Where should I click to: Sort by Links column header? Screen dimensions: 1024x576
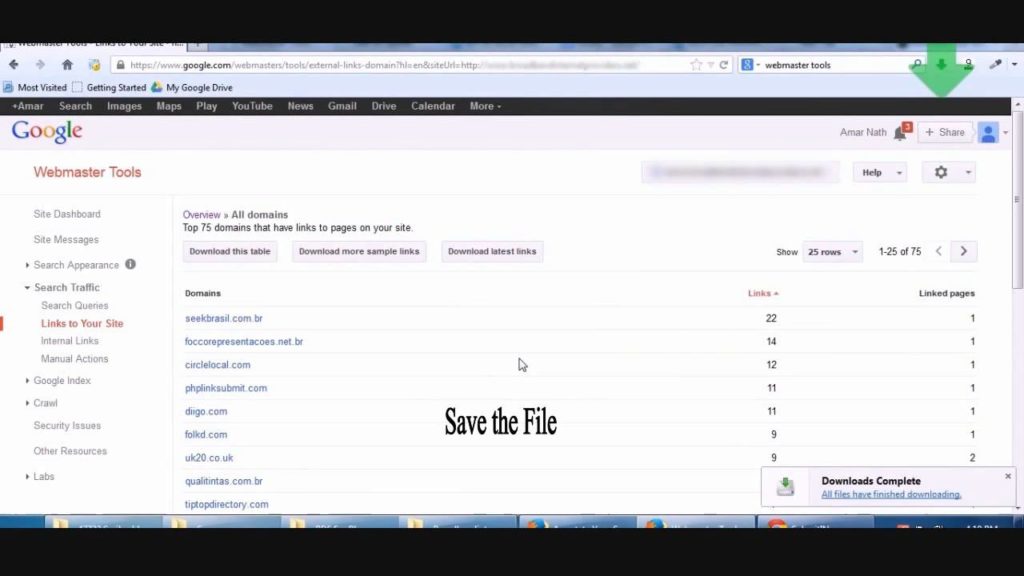tap(763, 293)
